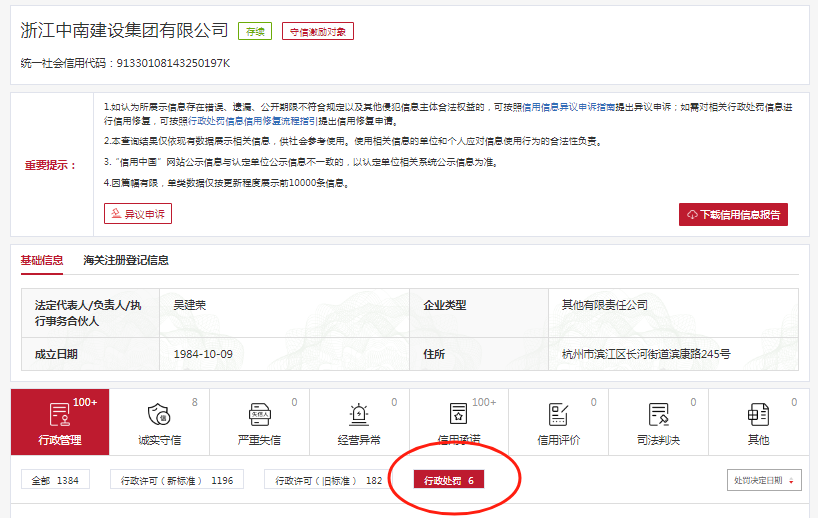
Task: Click the 存续 status tag
Action: click(x=255, y=31)
